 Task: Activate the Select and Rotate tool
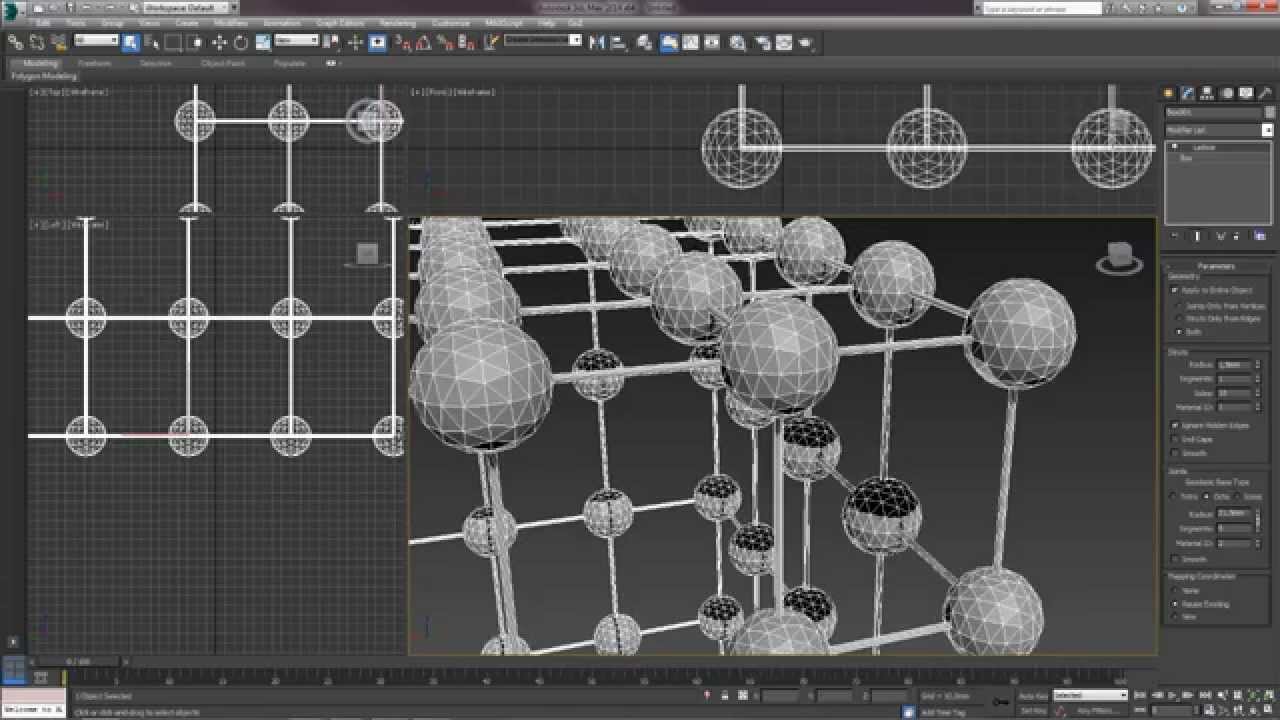[x=241, y=42]
